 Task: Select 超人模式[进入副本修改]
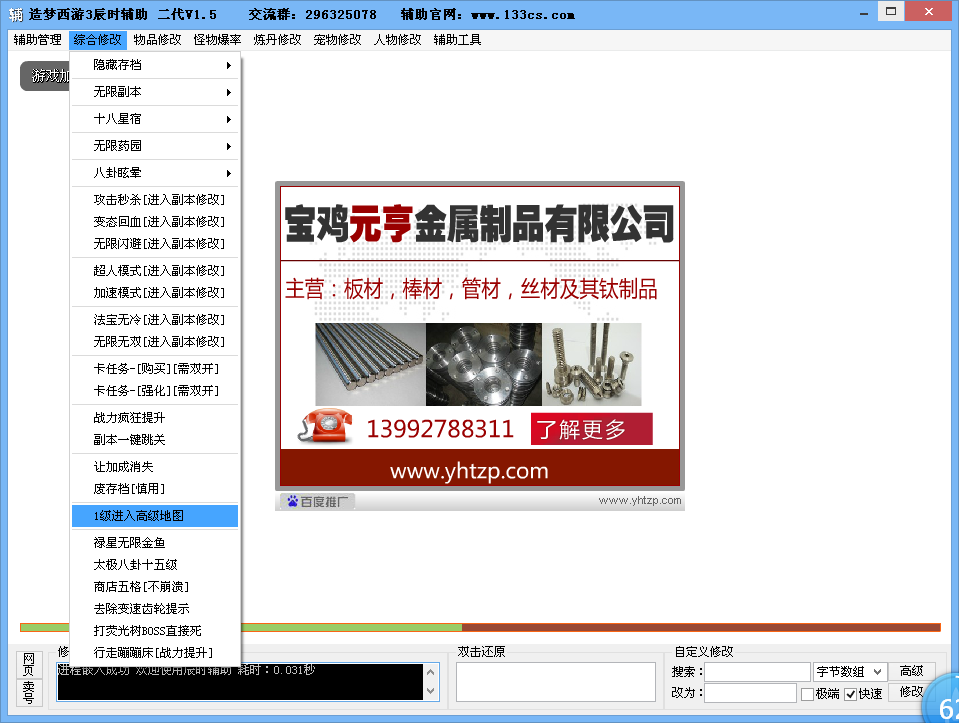click(155, 270)
